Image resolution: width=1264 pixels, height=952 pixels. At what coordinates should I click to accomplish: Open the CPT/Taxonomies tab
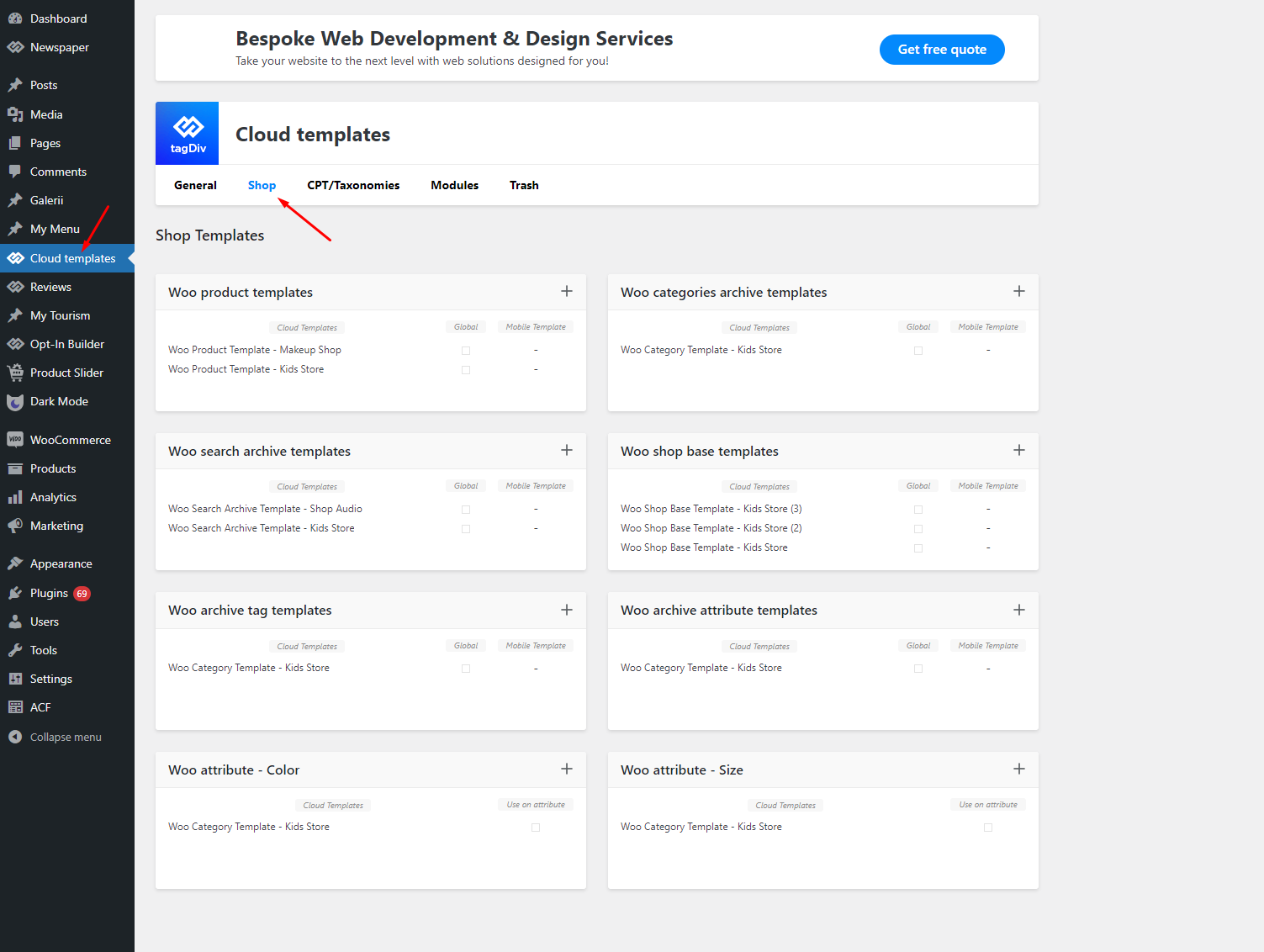coord(353,185)
